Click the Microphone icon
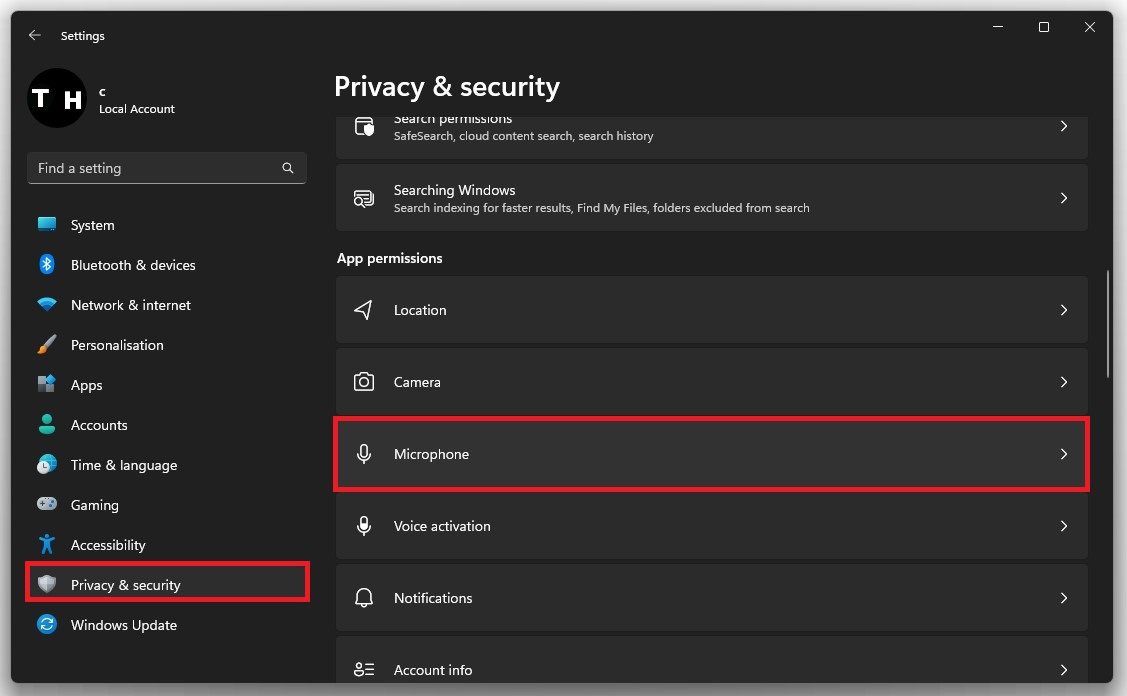The image size is (1127, 696). (x=364, y=454)
